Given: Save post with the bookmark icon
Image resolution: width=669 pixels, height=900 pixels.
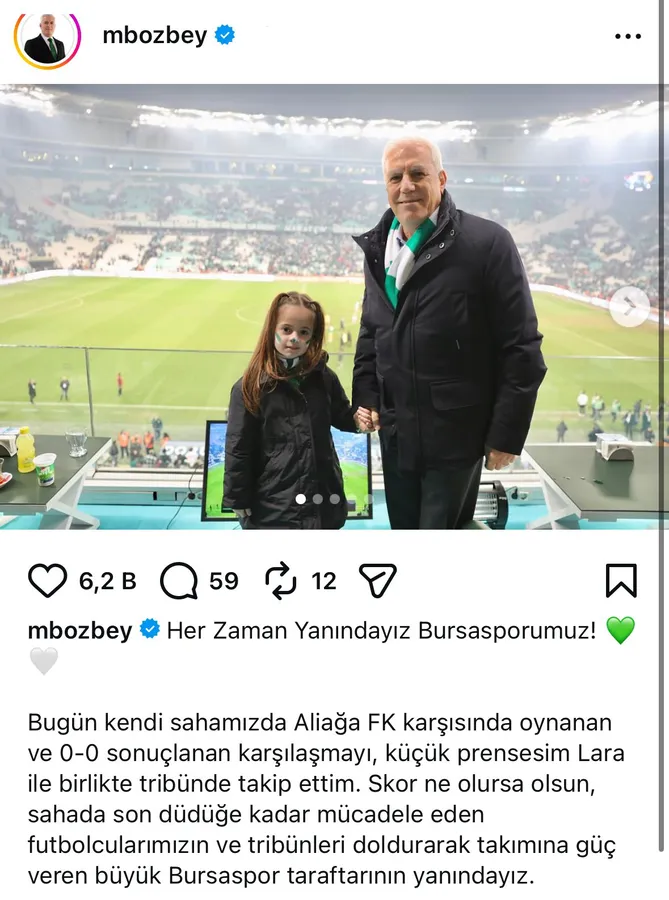Looking at the screenshot, I should 621,580.
